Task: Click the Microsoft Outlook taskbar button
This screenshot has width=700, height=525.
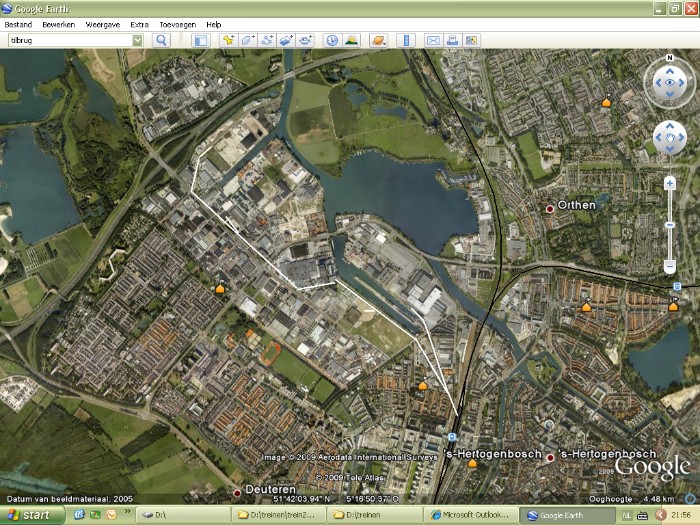Action: coord(469,515)
